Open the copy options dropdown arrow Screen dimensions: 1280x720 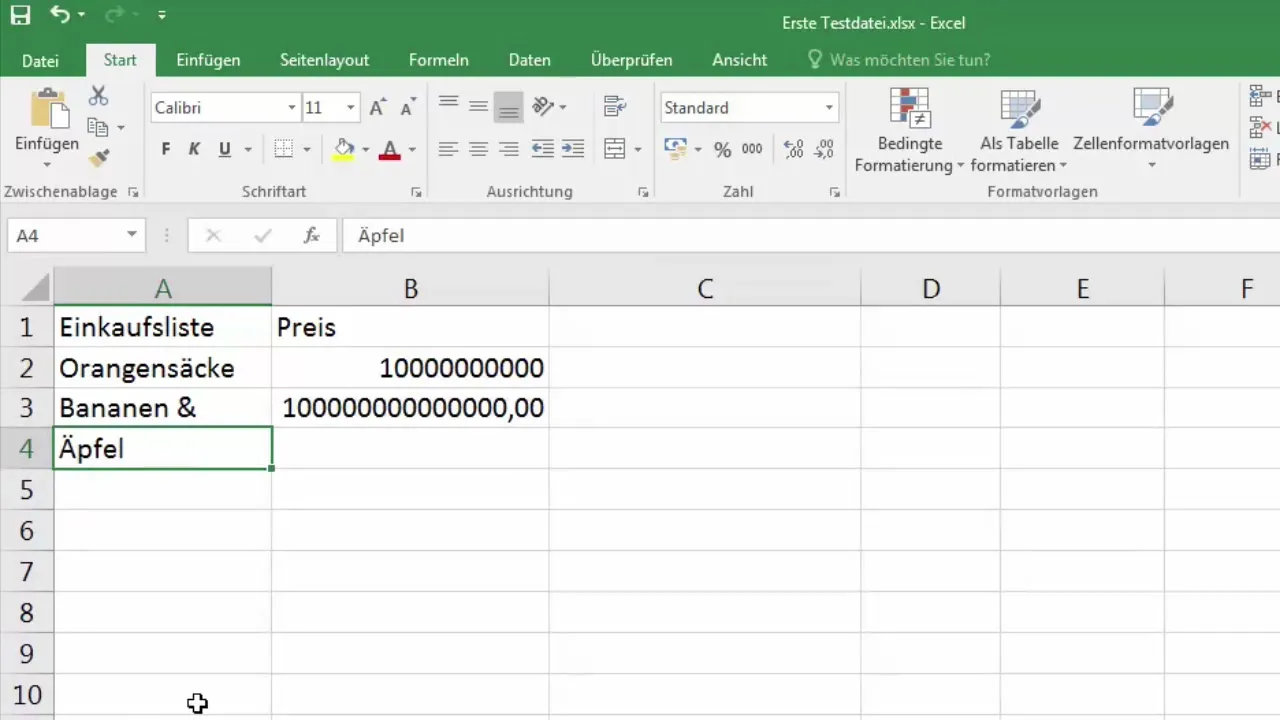(x=121, y=128)
